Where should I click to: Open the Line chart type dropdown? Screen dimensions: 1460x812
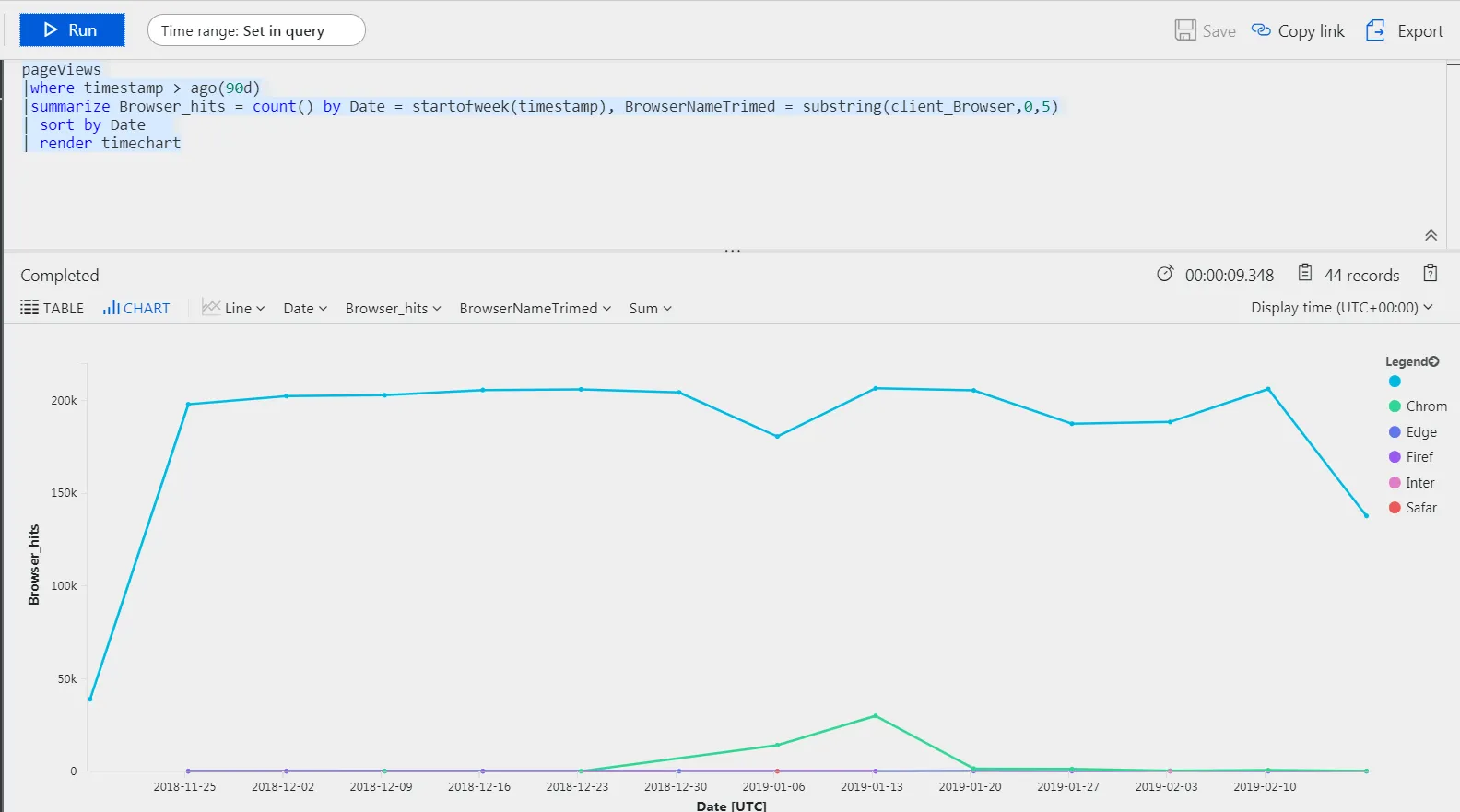point(234,308)
